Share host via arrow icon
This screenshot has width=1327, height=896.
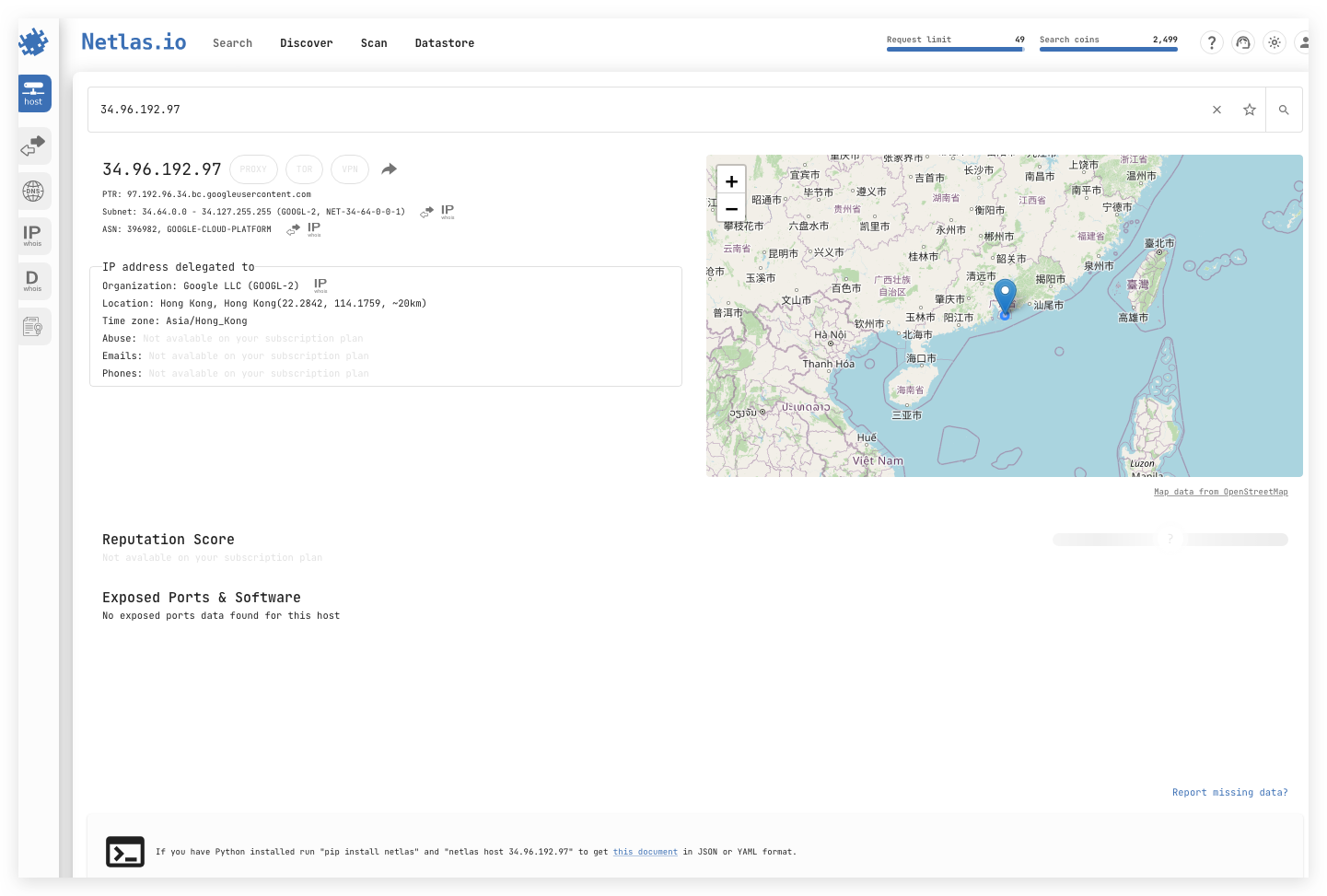[x=389, y=169]
